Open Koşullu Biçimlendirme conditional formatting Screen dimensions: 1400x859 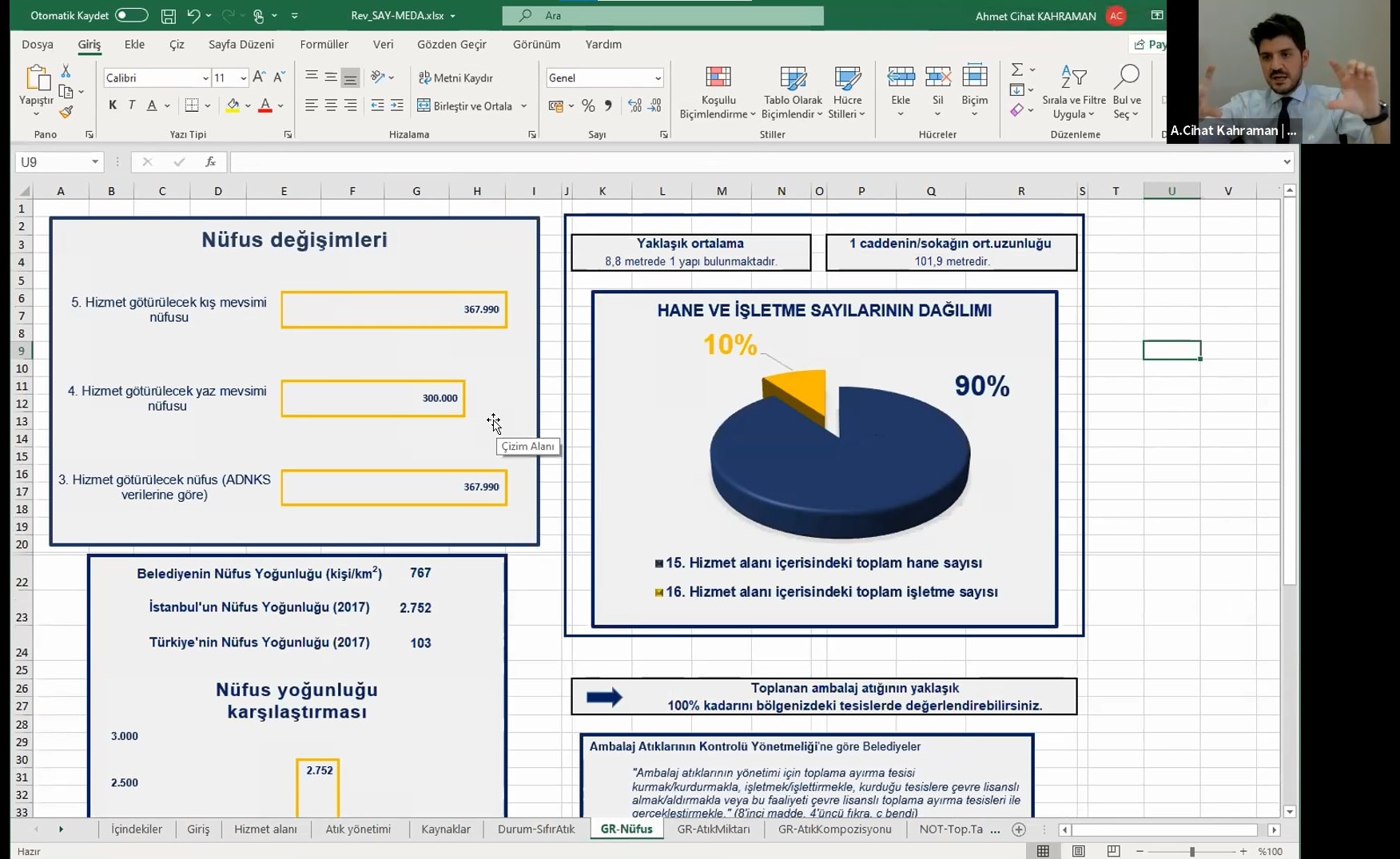(x=718, y=92)
